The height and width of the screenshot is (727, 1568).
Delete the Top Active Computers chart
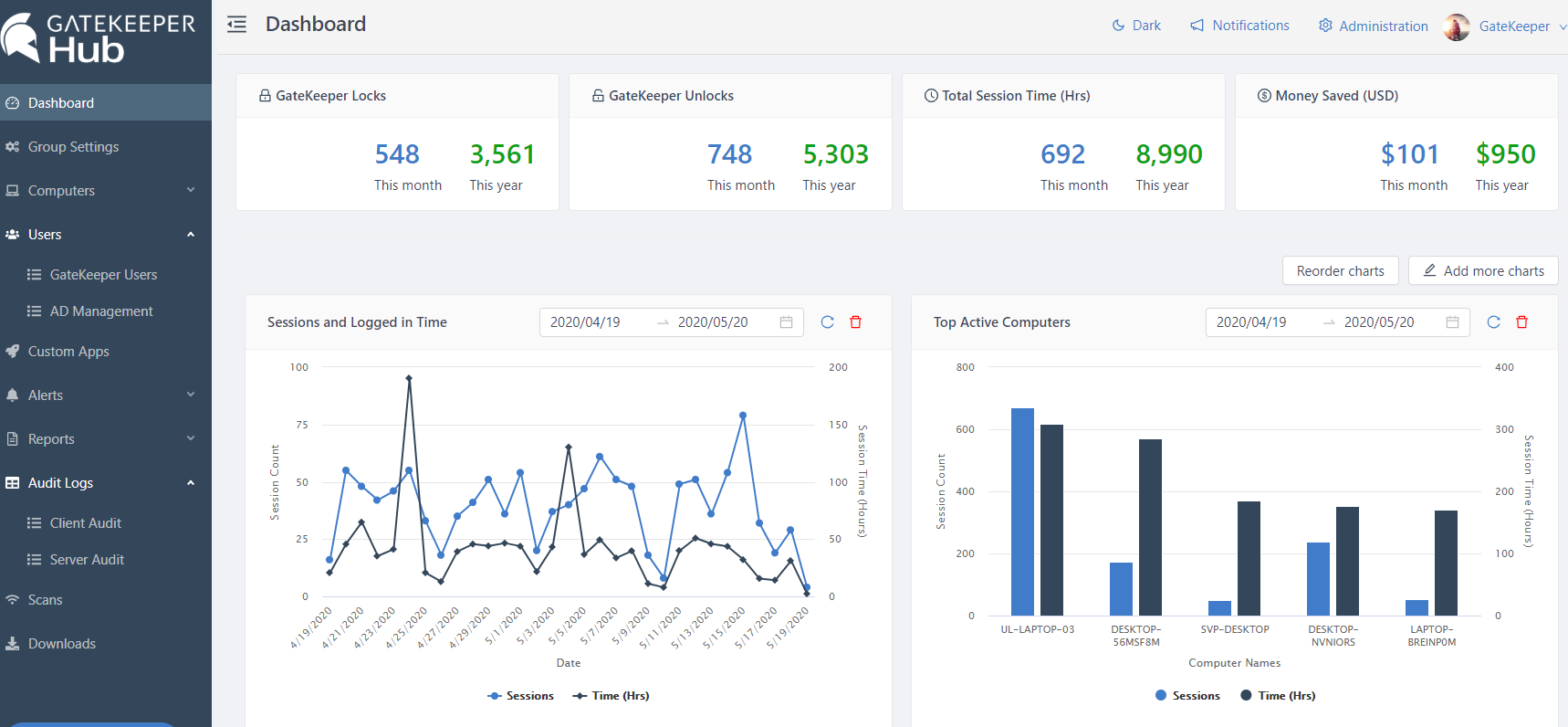(x=1521, y=322)
